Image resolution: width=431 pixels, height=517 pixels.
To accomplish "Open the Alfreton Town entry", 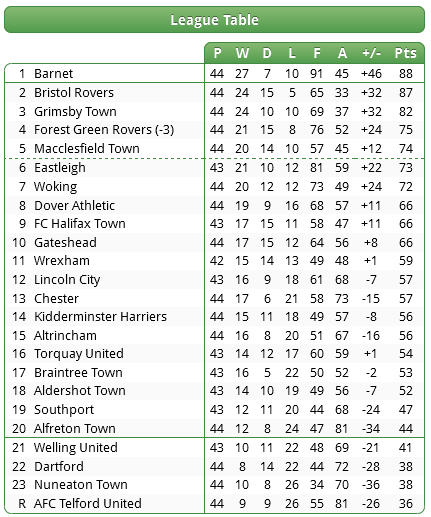I will 75,428.
